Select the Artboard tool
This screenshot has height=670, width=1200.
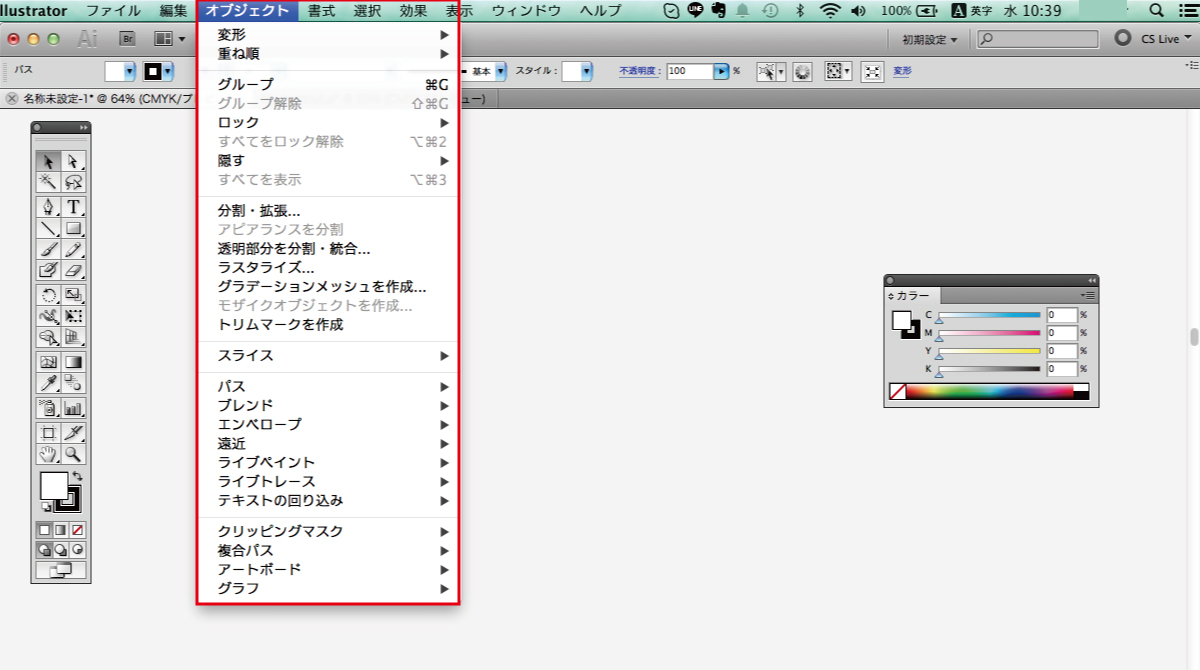[48, 433]
